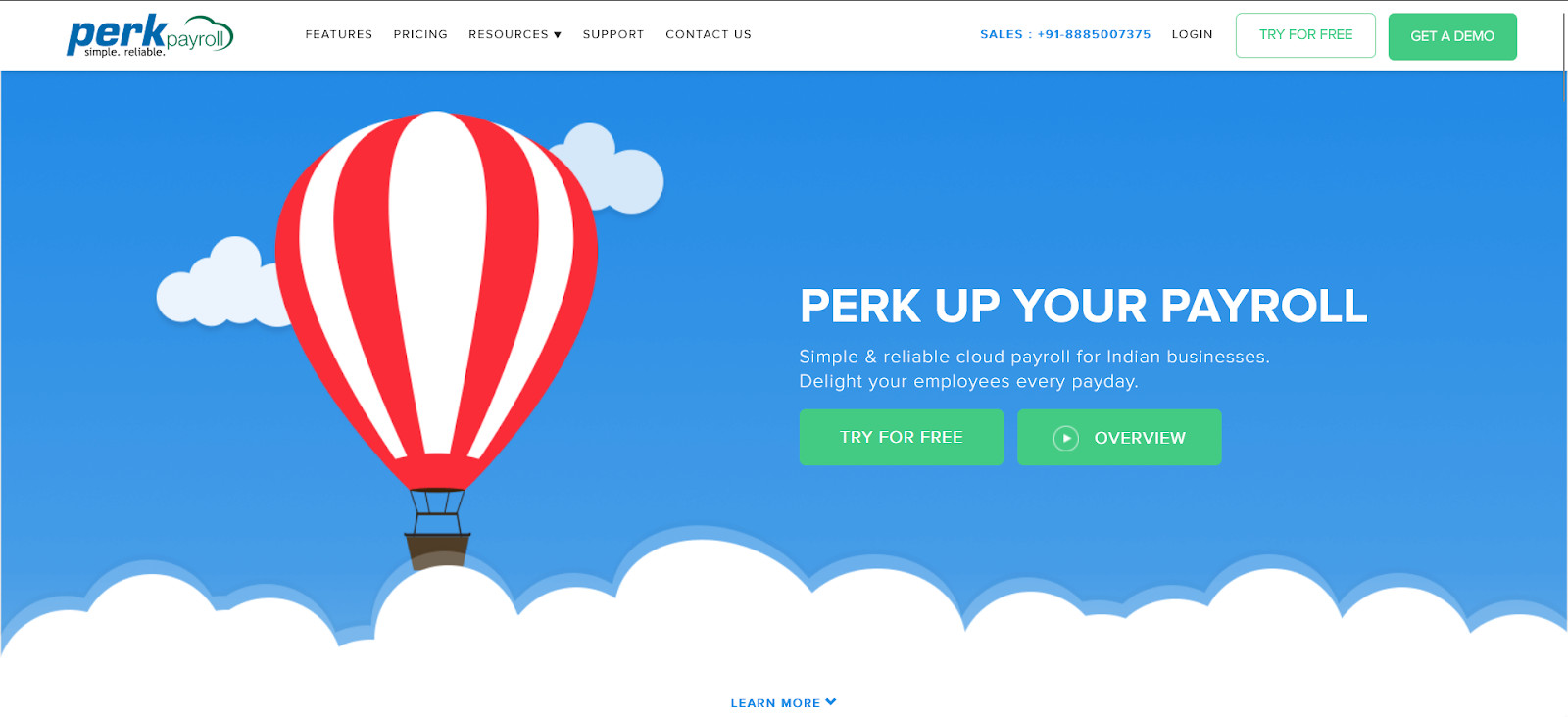Click the Perk Payroll logo
This screenshot has width=1568, height=717.
click(x=150, y=35)
